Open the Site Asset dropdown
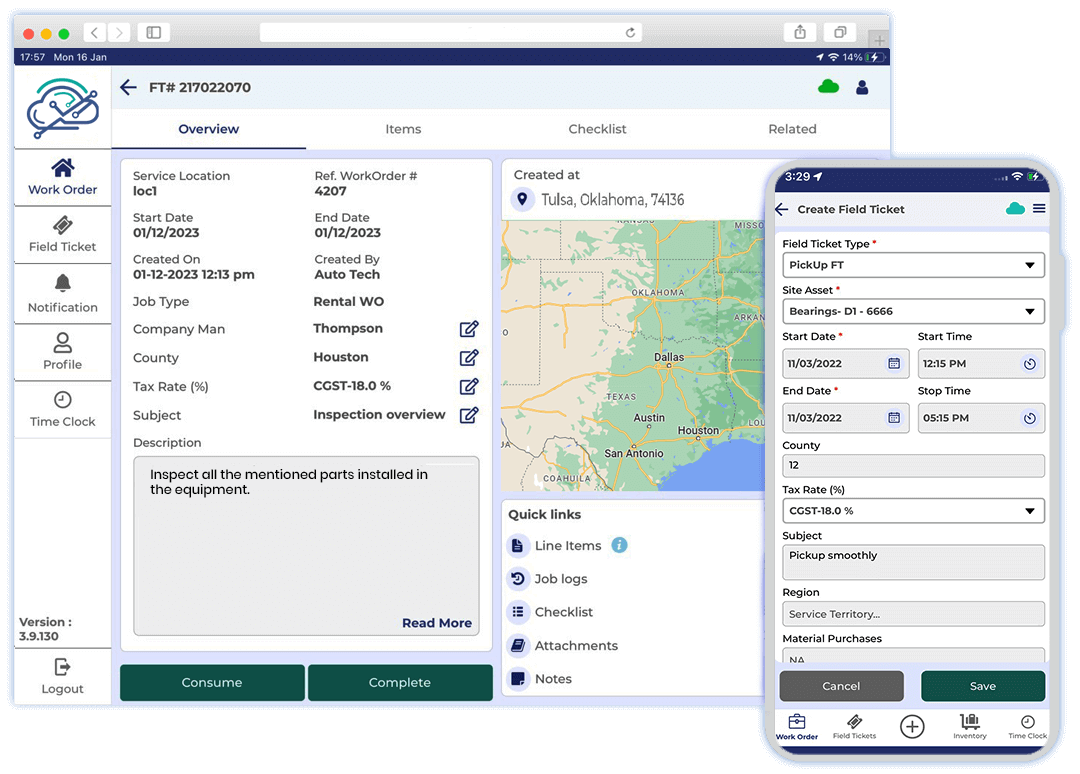Viewport: 1080px width, 774px height. point(913,311)
